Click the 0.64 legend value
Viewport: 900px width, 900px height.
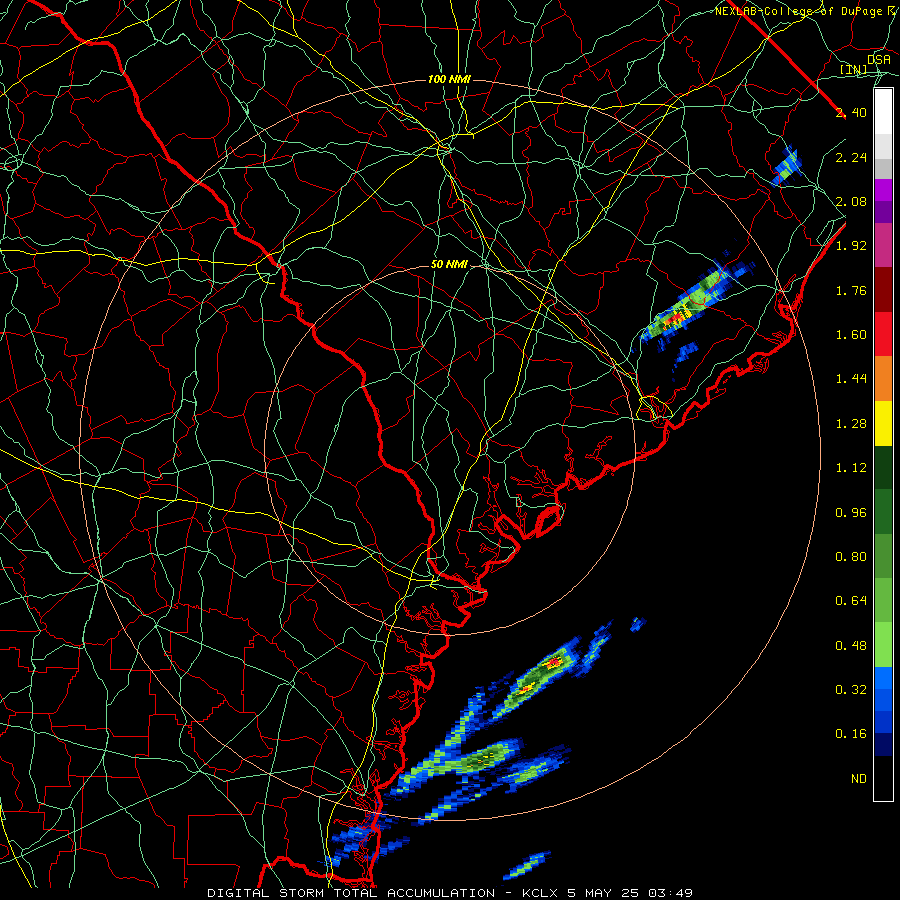click(x=851, y=601)
